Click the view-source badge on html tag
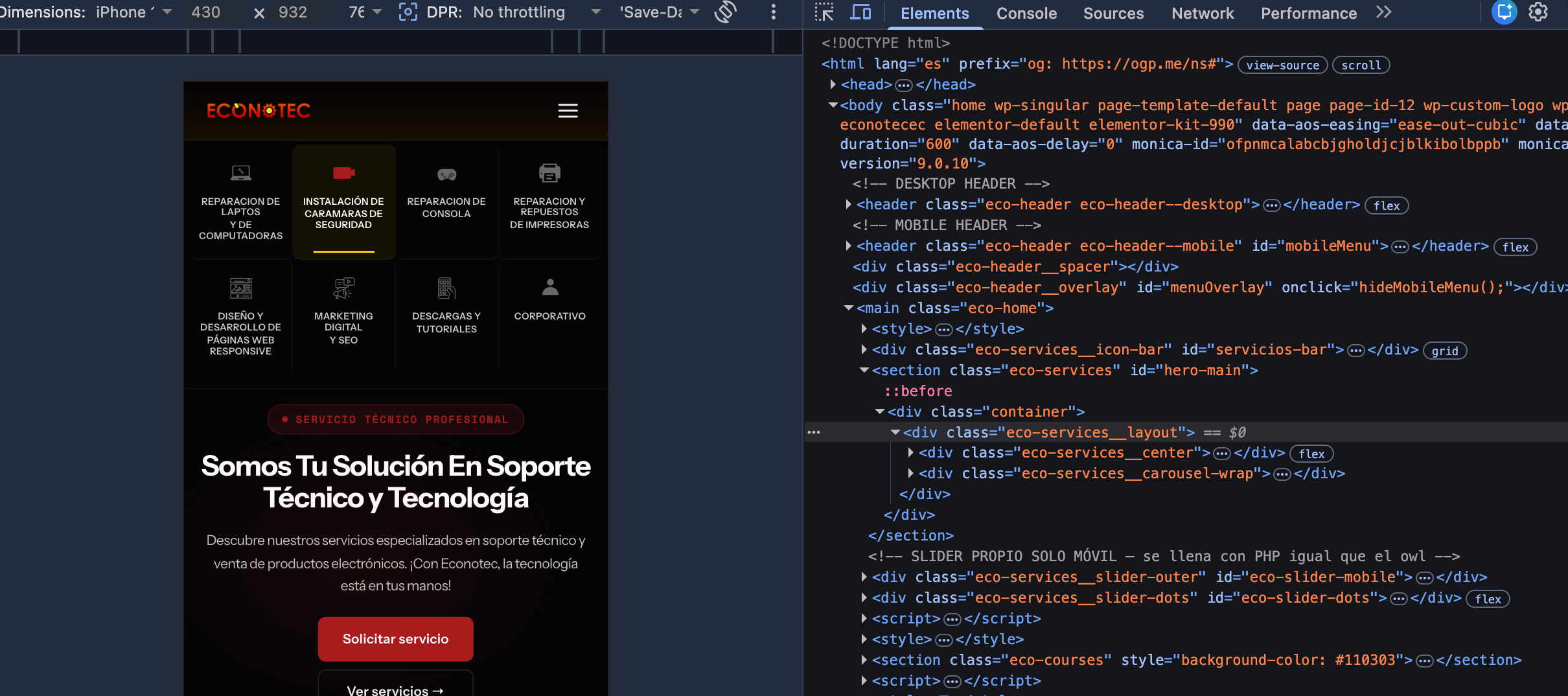The width and height of the screenshot is (1568, 696). [1282, 65]
